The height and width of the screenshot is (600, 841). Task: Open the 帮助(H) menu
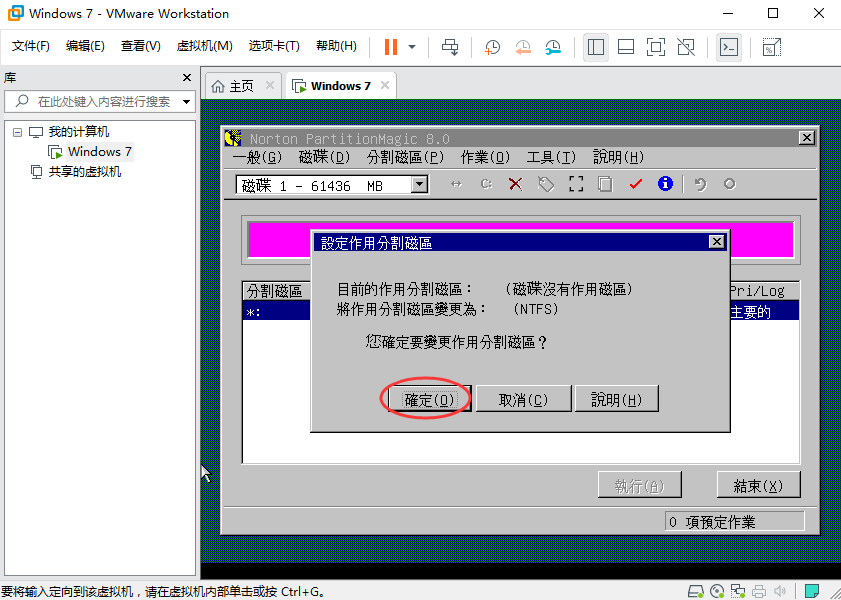336,46
